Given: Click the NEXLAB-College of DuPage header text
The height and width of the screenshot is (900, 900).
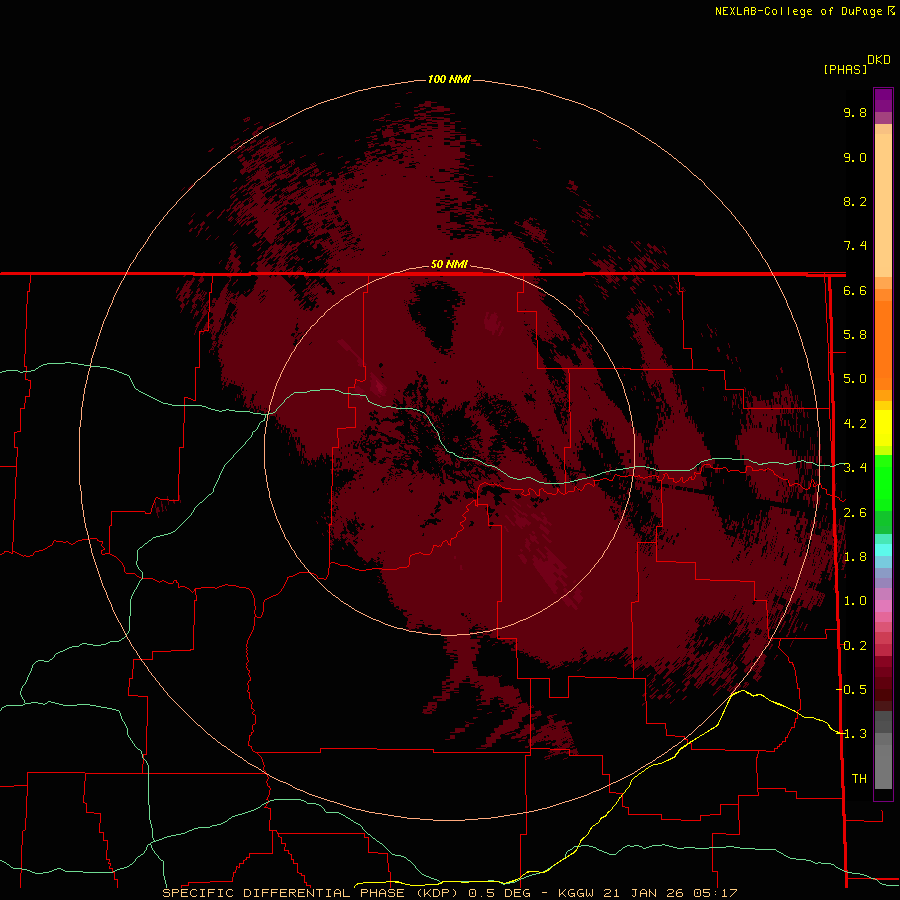Looking at the screenshot, I should click(798, 11).
